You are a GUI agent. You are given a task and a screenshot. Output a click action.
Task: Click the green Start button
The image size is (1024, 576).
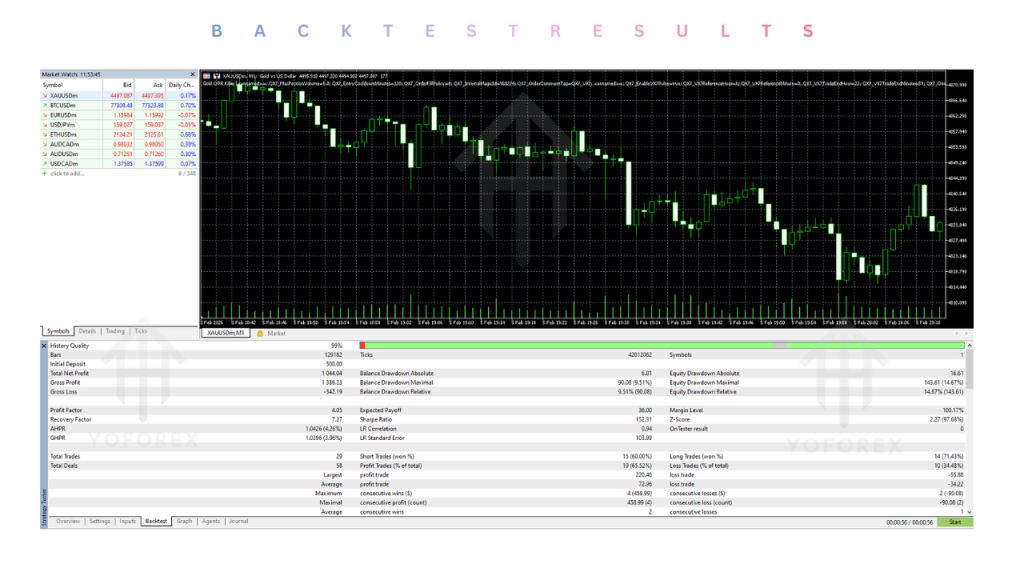(955, 522)
